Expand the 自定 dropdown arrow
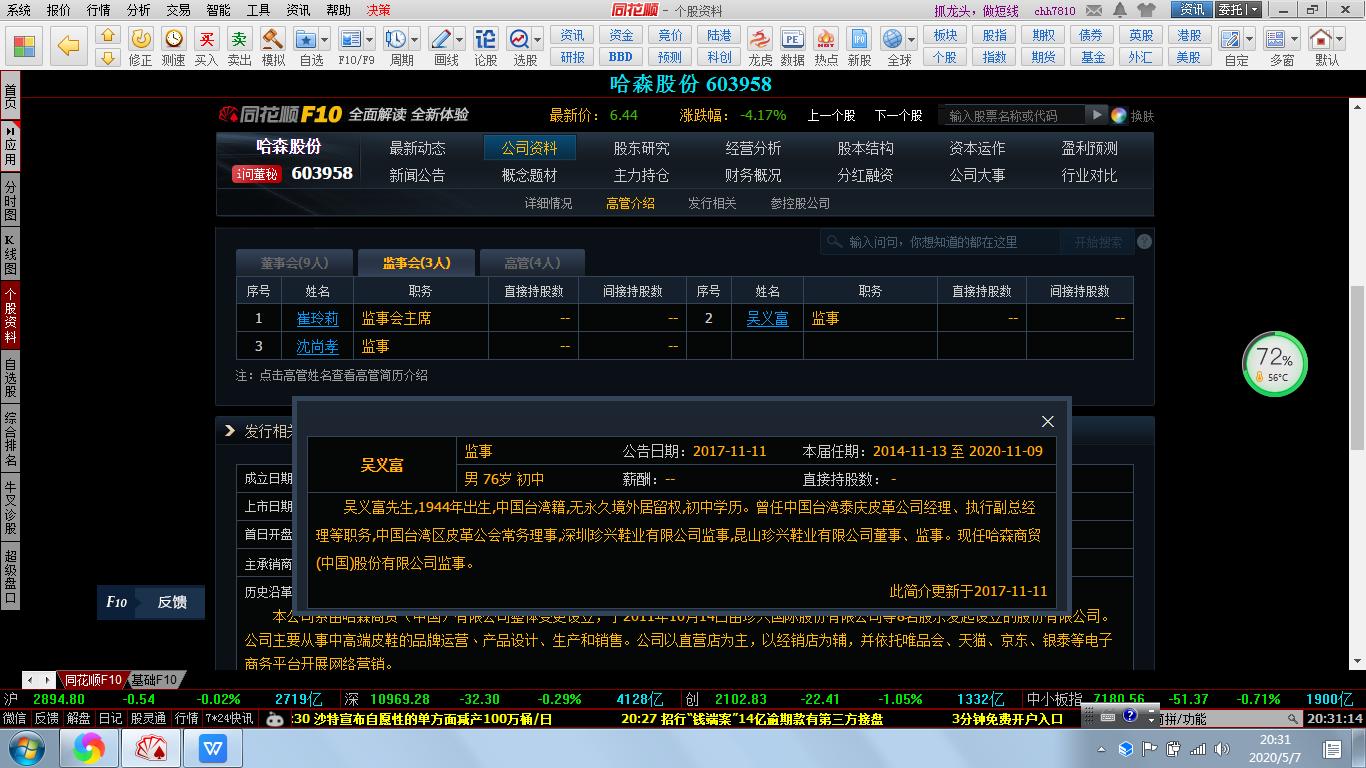 click(x=1250, y=40)
